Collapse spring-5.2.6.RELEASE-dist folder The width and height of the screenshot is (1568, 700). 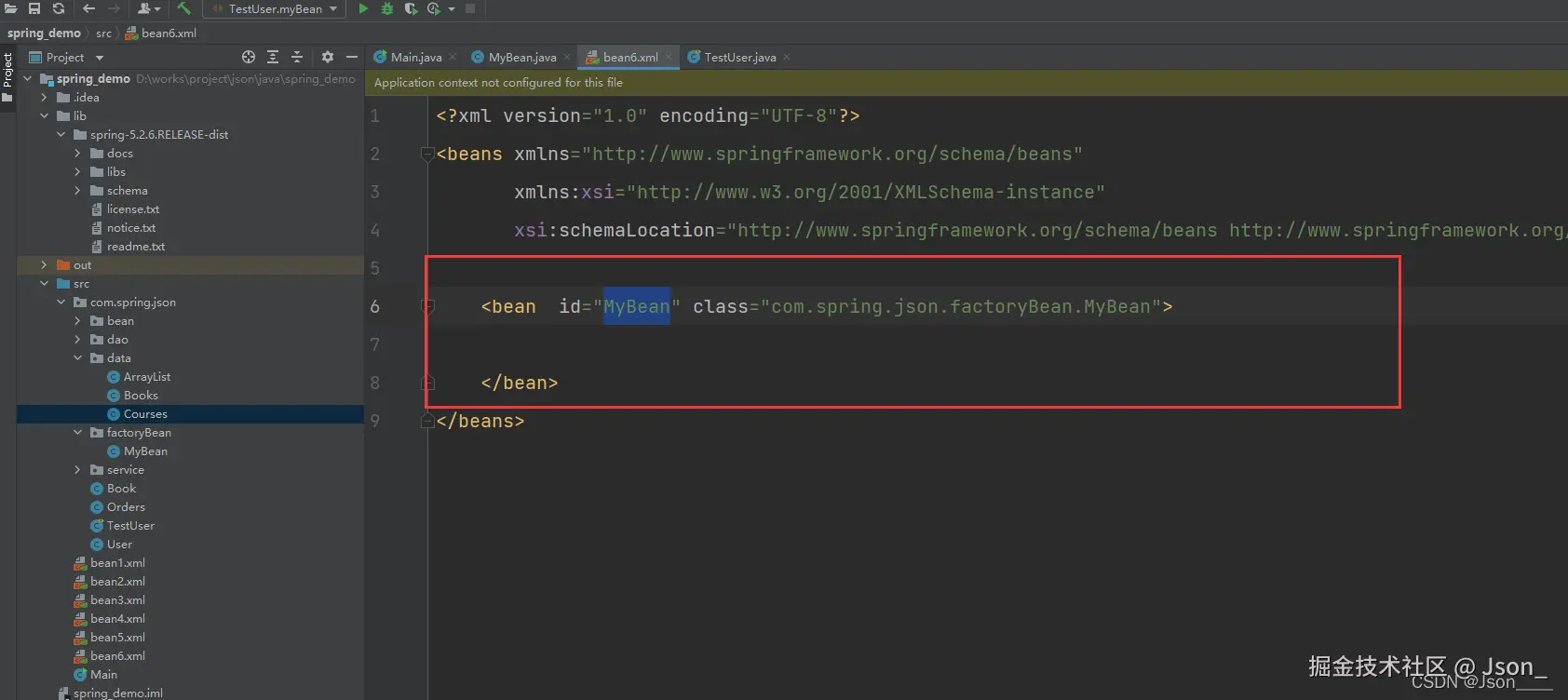61,135
